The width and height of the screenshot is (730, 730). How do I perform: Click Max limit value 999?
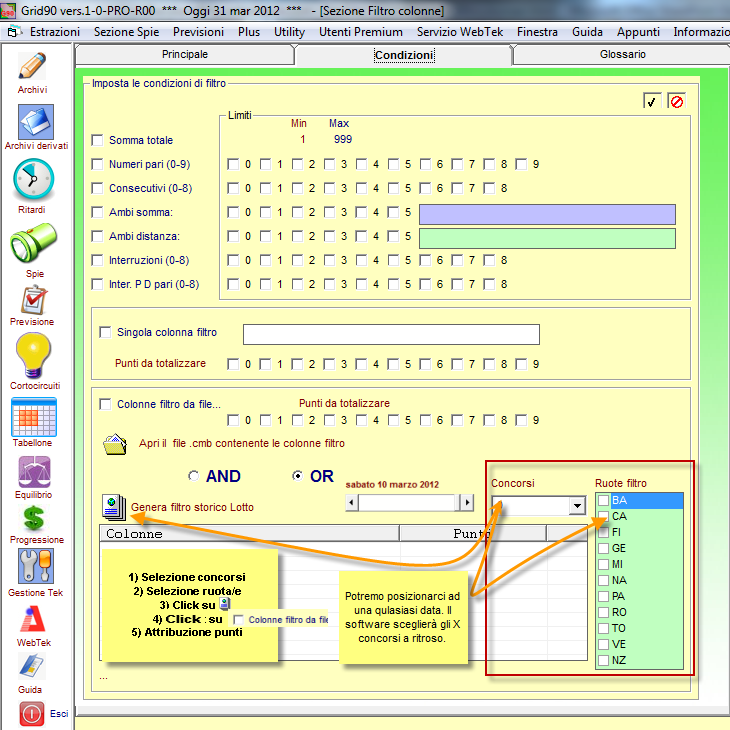(x=343, y=139)
